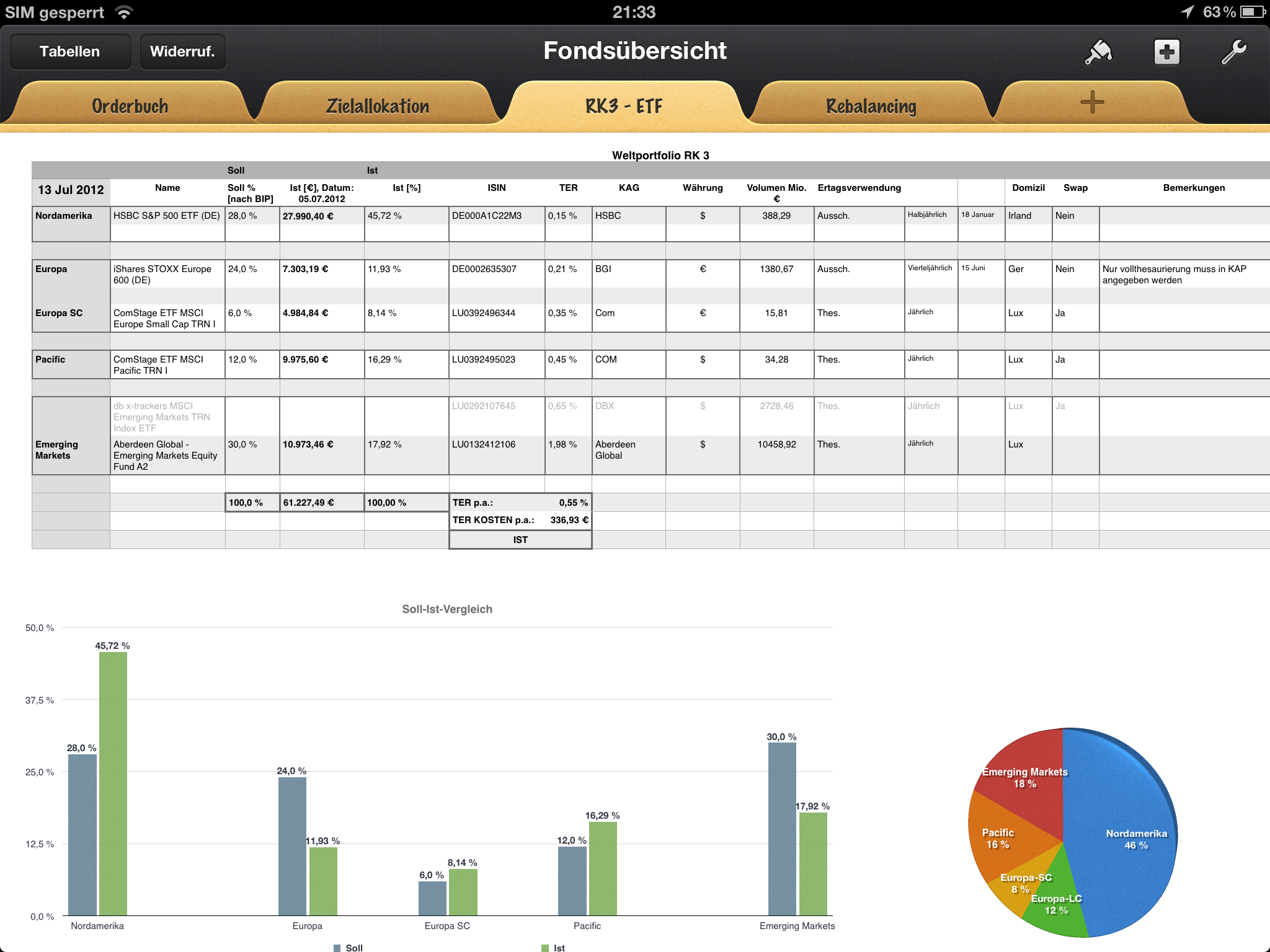Tap the Soll-Ist-Vergleich chart title
1270x952 pixels.
447,609
